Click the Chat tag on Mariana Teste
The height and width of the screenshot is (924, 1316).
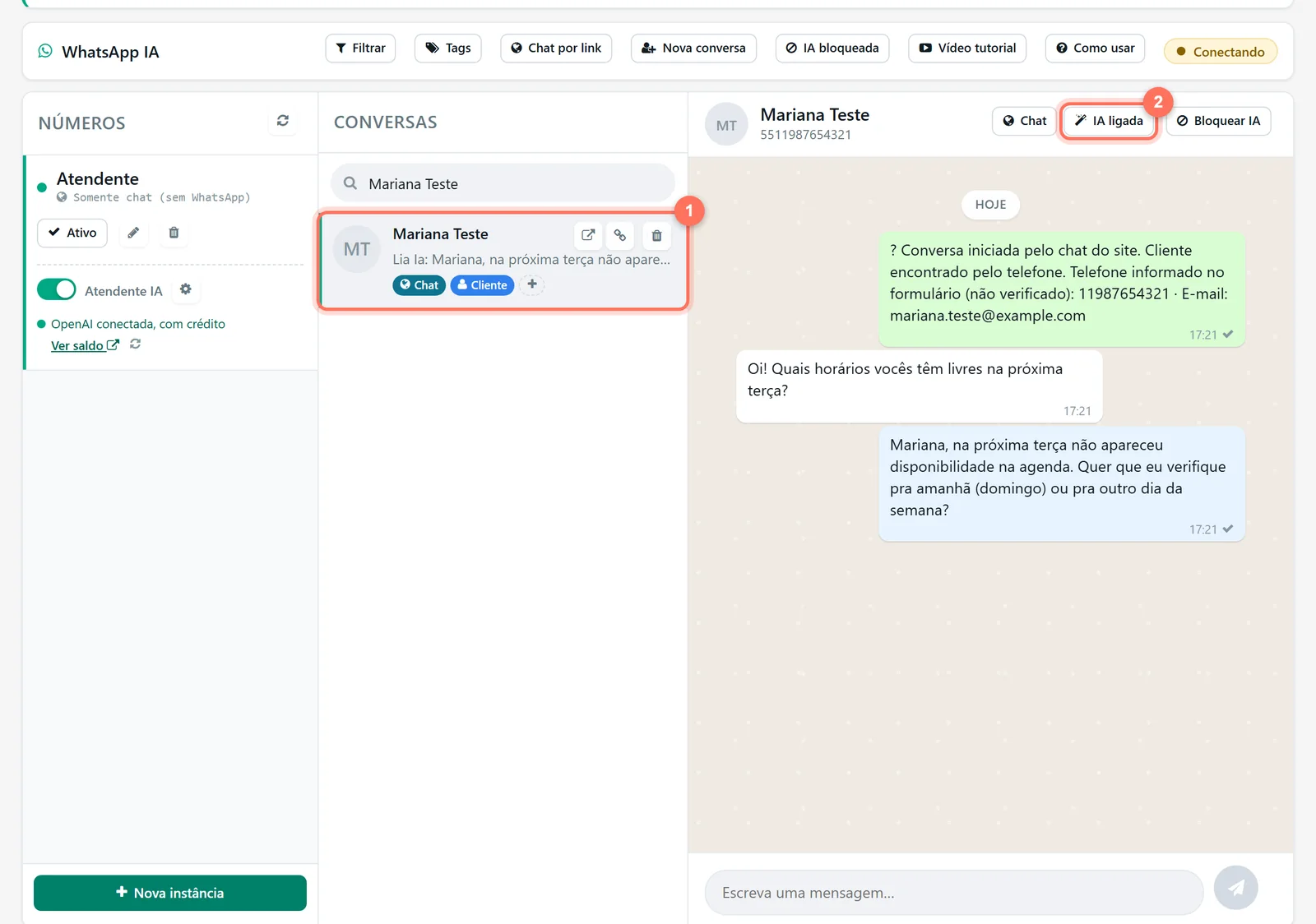[x=419, y=285]
